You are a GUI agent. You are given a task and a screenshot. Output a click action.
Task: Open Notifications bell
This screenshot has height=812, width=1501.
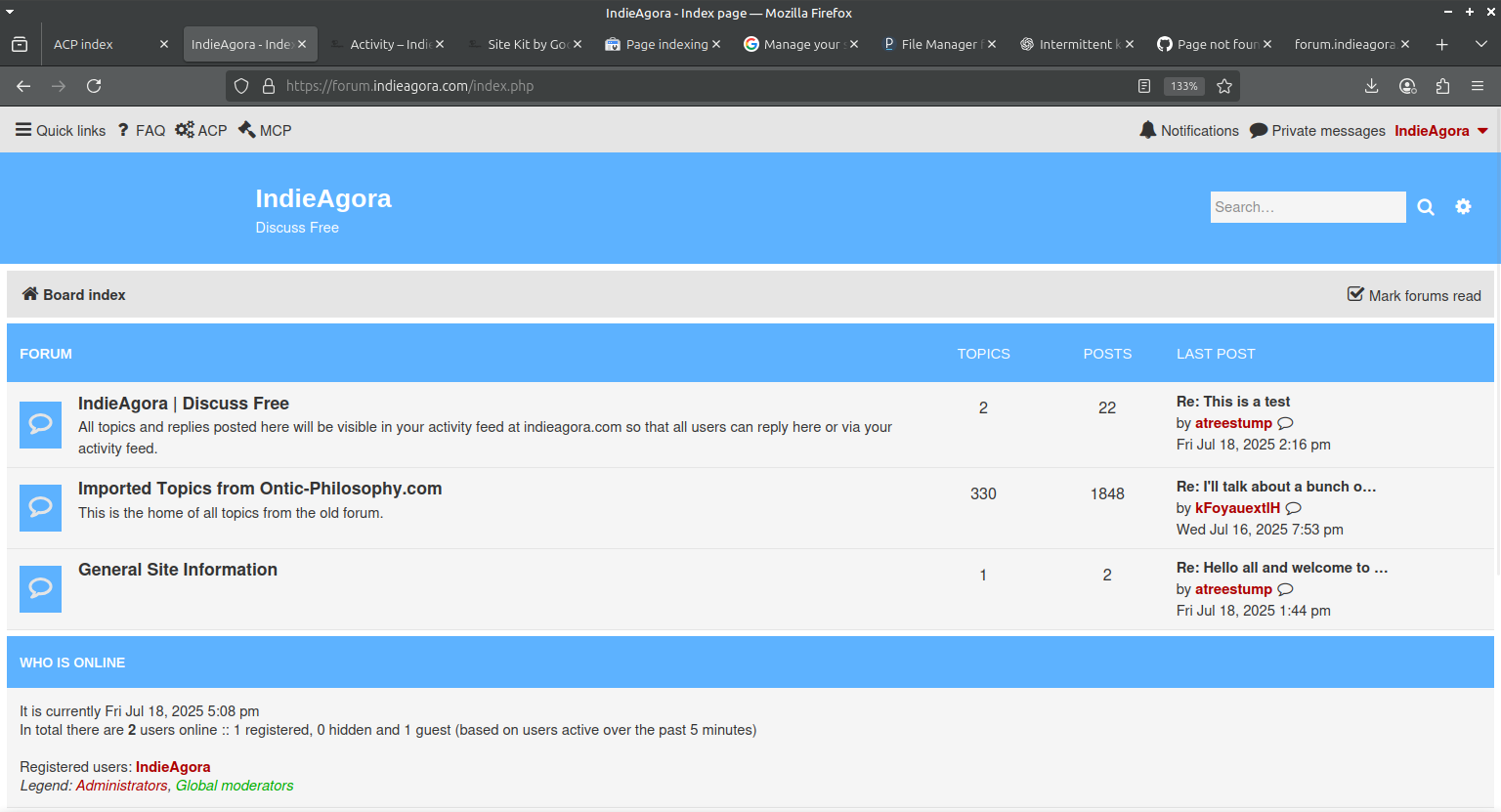tap(1189, 130)
